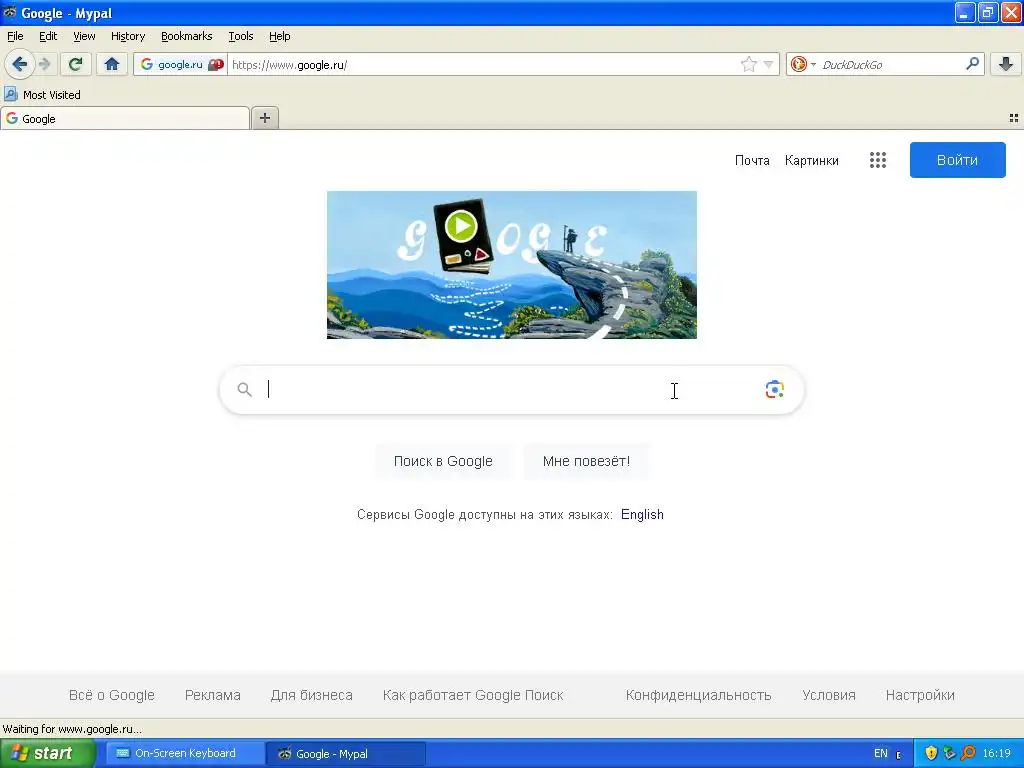
Task: Open a new tab with plus button
Action: tap(264, 118)
